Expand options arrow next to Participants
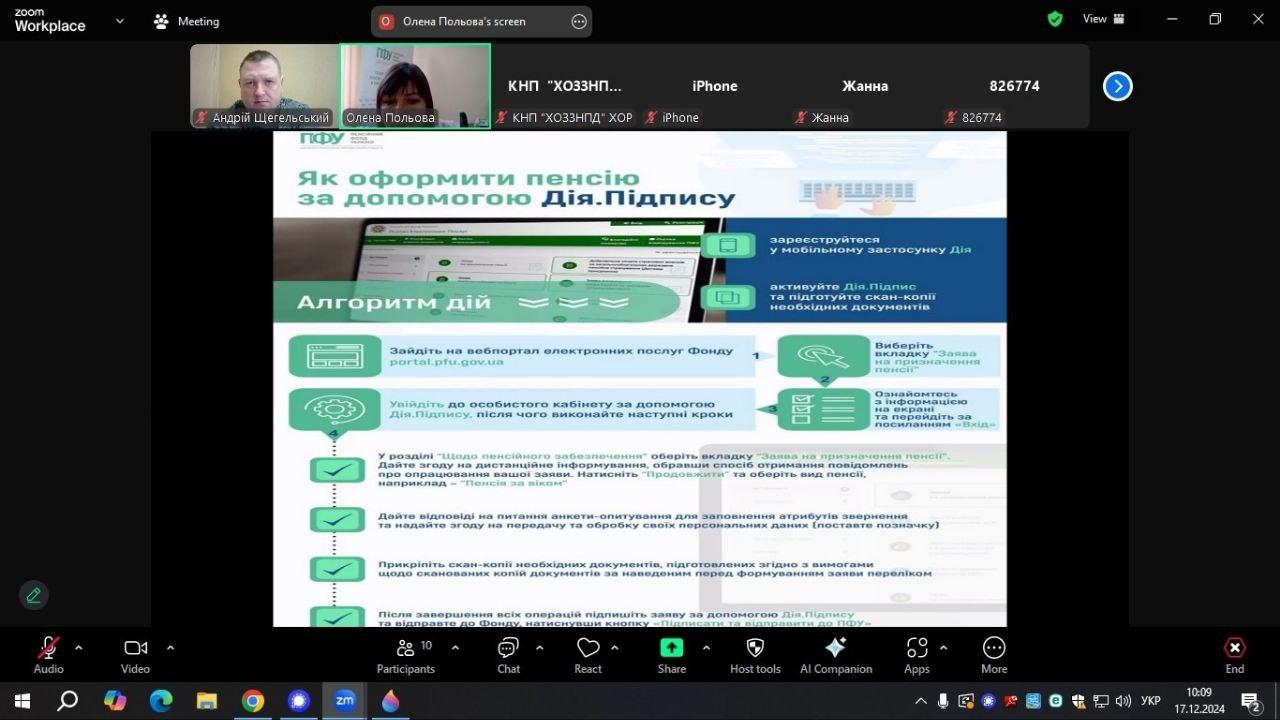This screenshot has width=1280, height=720. pyautogui.click(x=455, y=648)
